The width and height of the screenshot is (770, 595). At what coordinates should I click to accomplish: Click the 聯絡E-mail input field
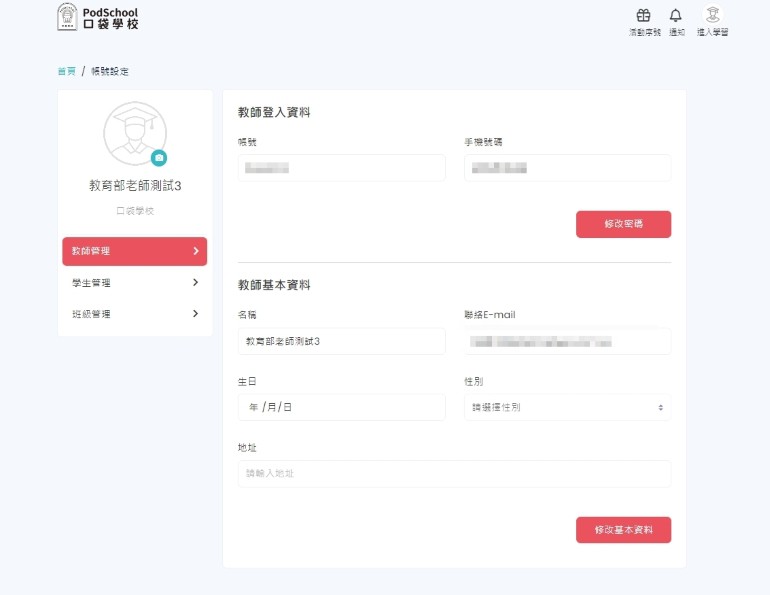coord(567,341)
